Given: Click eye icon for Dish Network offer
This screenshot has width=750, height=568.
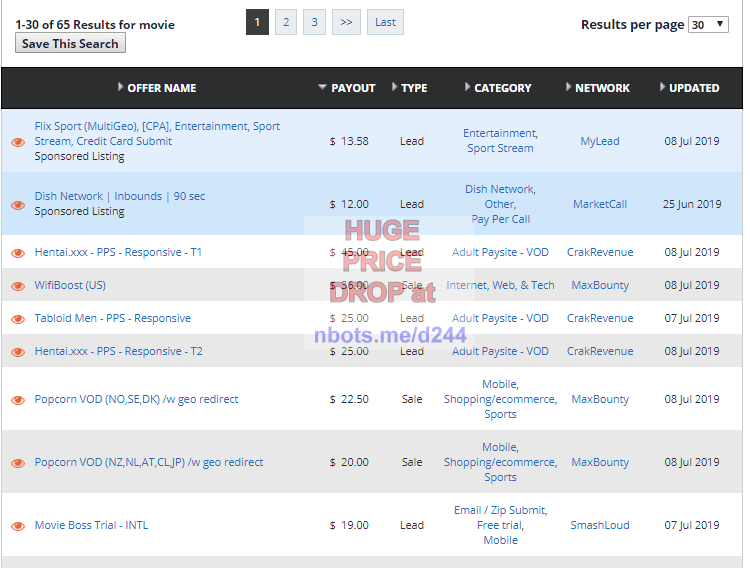Looking at the screenshot, I should click(x=18, y=205).
